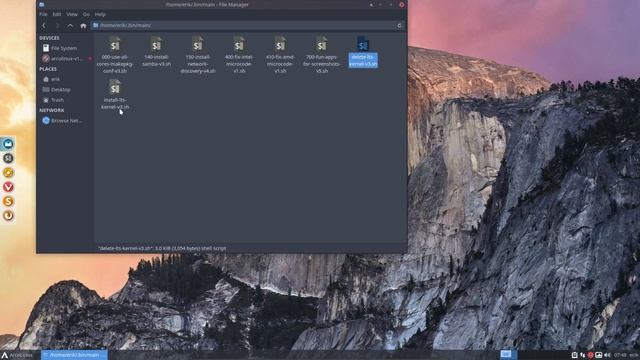This screenshot has height=360, width=640.
Task: Switch workspaces via the panel pager
Action: tap(508, 355)
